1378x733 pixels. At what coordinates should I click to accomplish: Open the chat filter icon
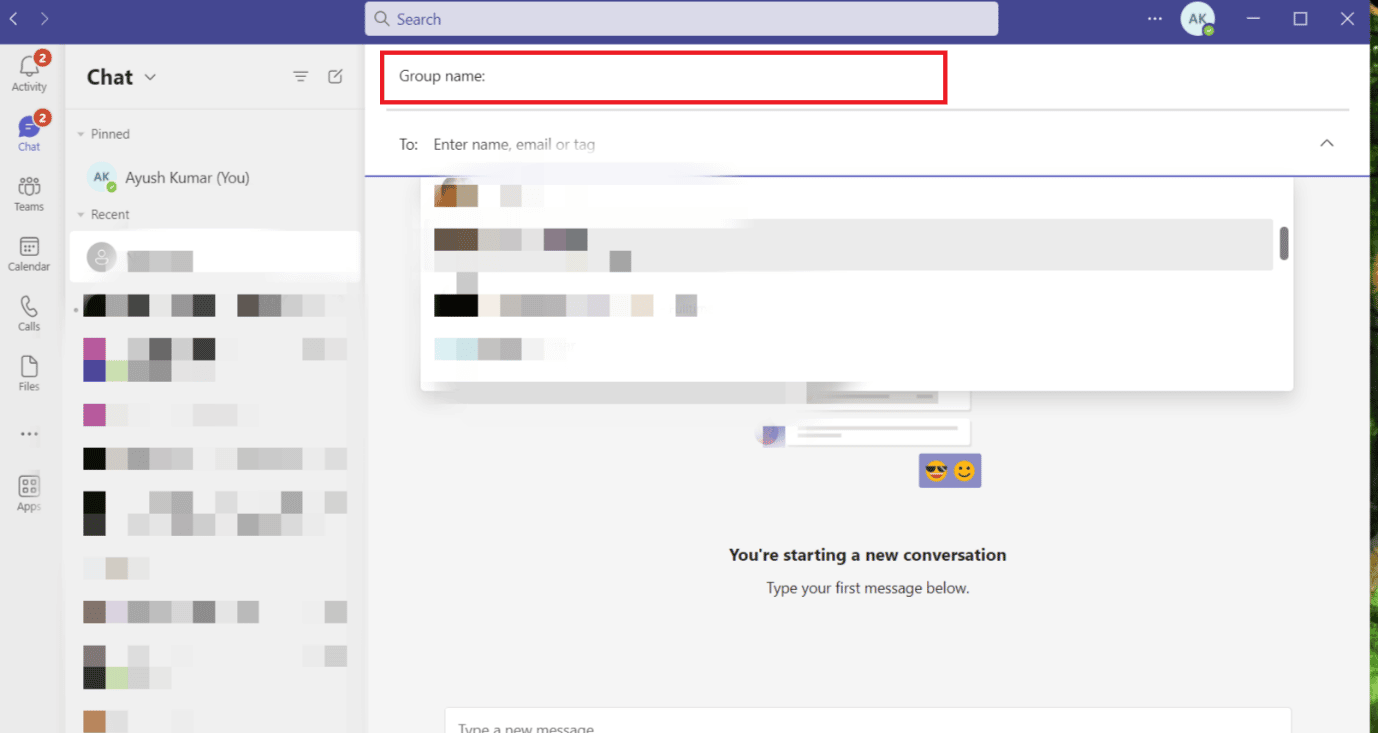(x=300, y=77)
